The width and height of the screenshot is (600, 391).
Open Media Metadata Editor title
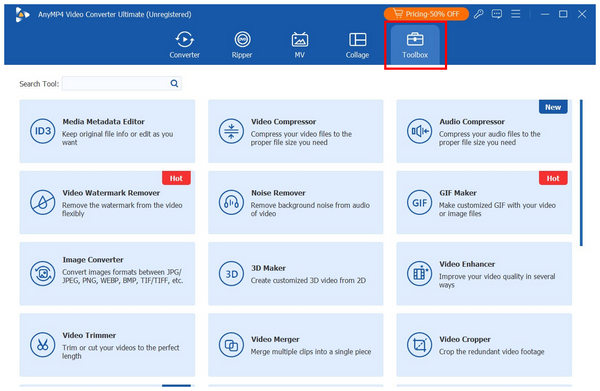pyautogui.click(x=103, y=122)
